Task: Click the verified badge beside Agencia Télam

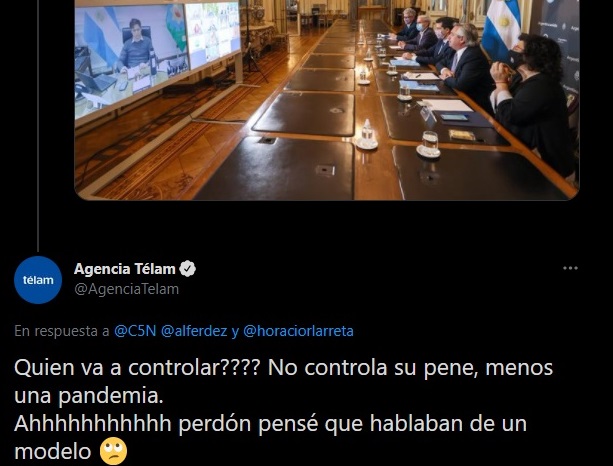Action: pos(188,269)
